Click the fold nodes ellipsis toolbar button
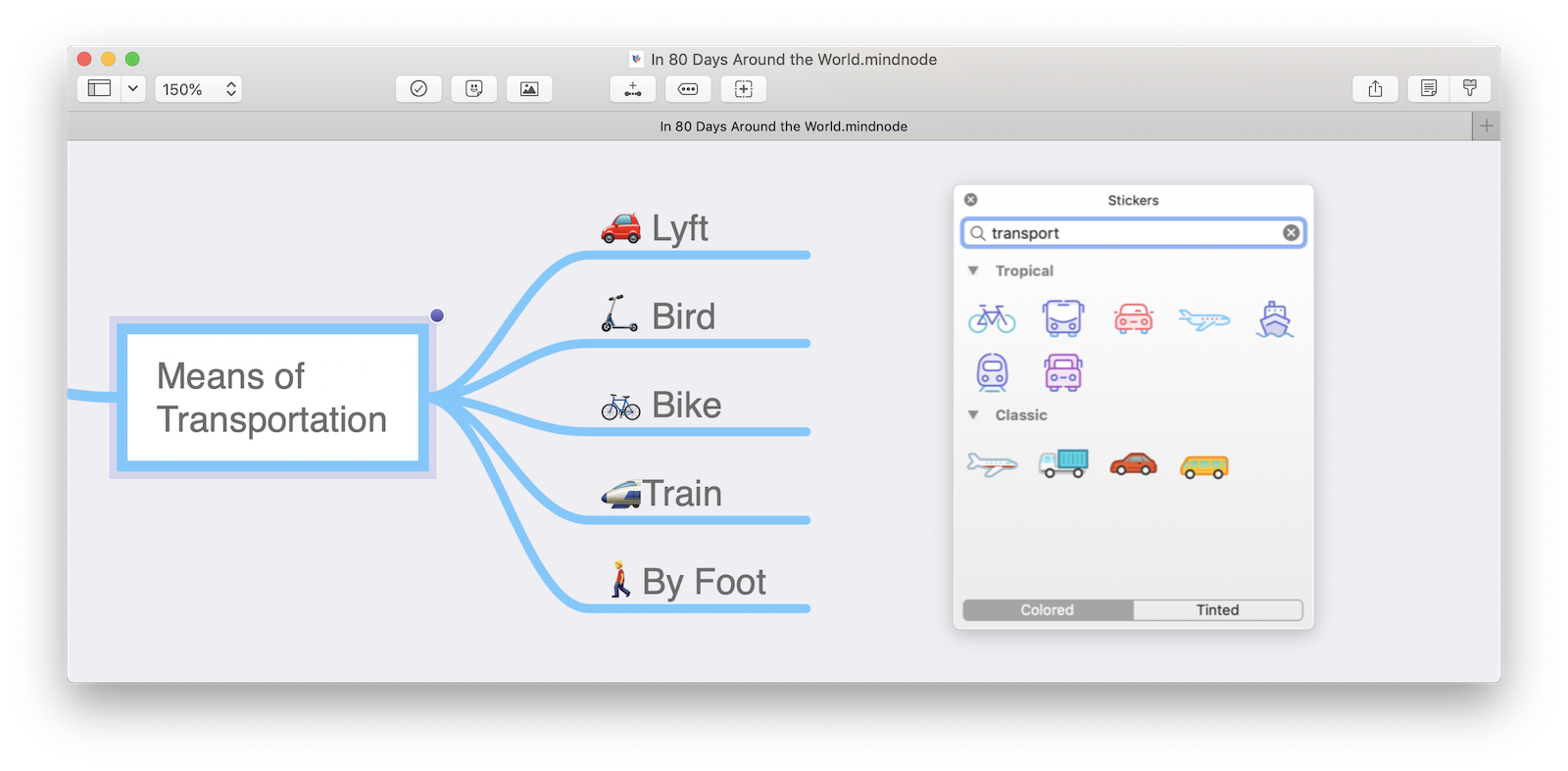Viewport: 1568px width, 771px height. tap(688, 89)
